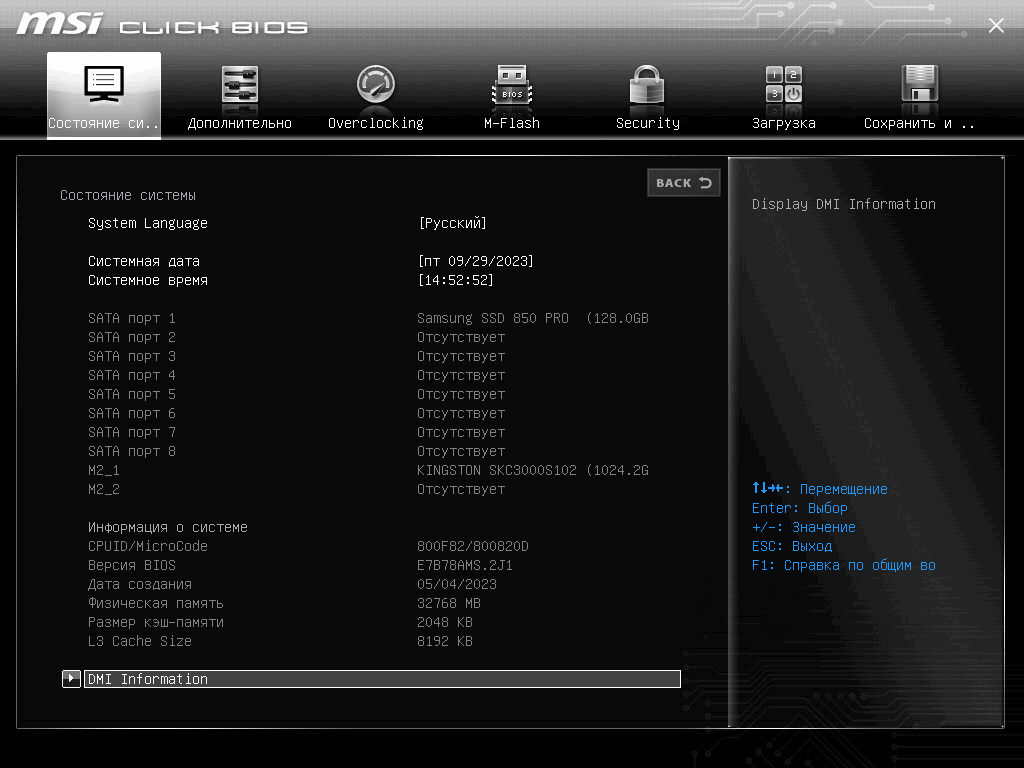Select the SATA порт 7 row
This screenshot has width=1024, height=768.
coord(132,432)
